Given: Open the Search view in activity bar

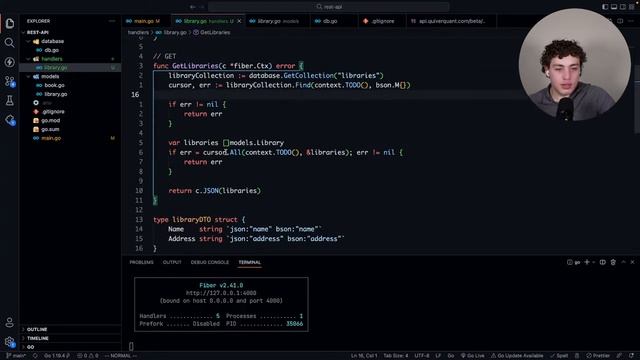Looking at the screenshot, I should pyautogui.click(x=9, y=42).
